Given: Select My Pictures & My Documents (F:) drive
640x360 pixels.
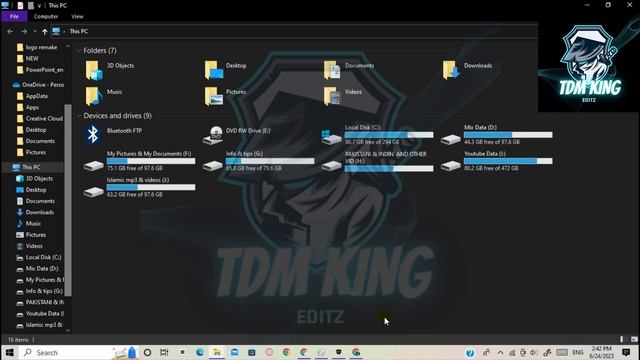Looking at the screenshot, I should [139, 161].
